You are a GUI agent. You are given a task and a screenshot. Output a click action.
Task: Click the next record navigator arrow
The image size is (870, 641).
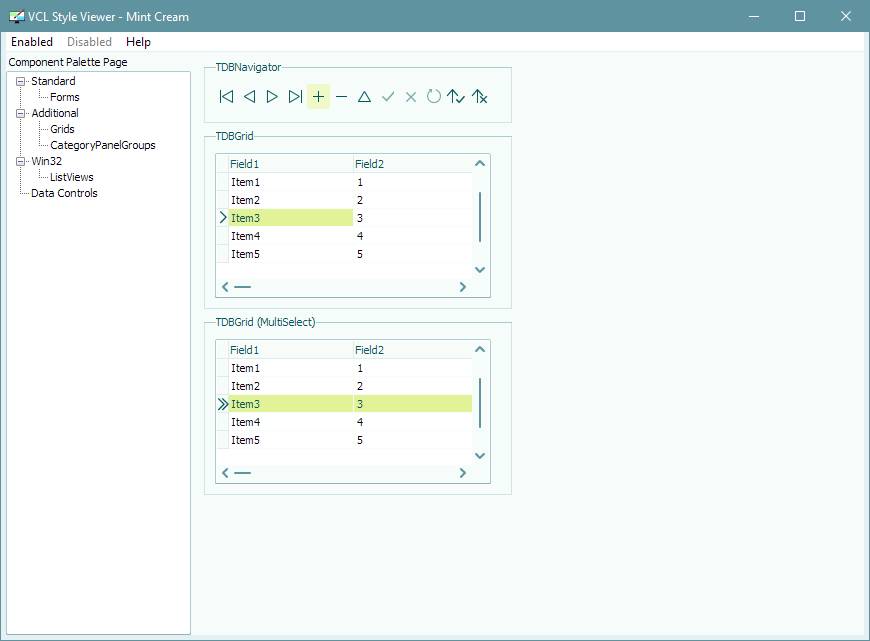click(x=272, y=97)
